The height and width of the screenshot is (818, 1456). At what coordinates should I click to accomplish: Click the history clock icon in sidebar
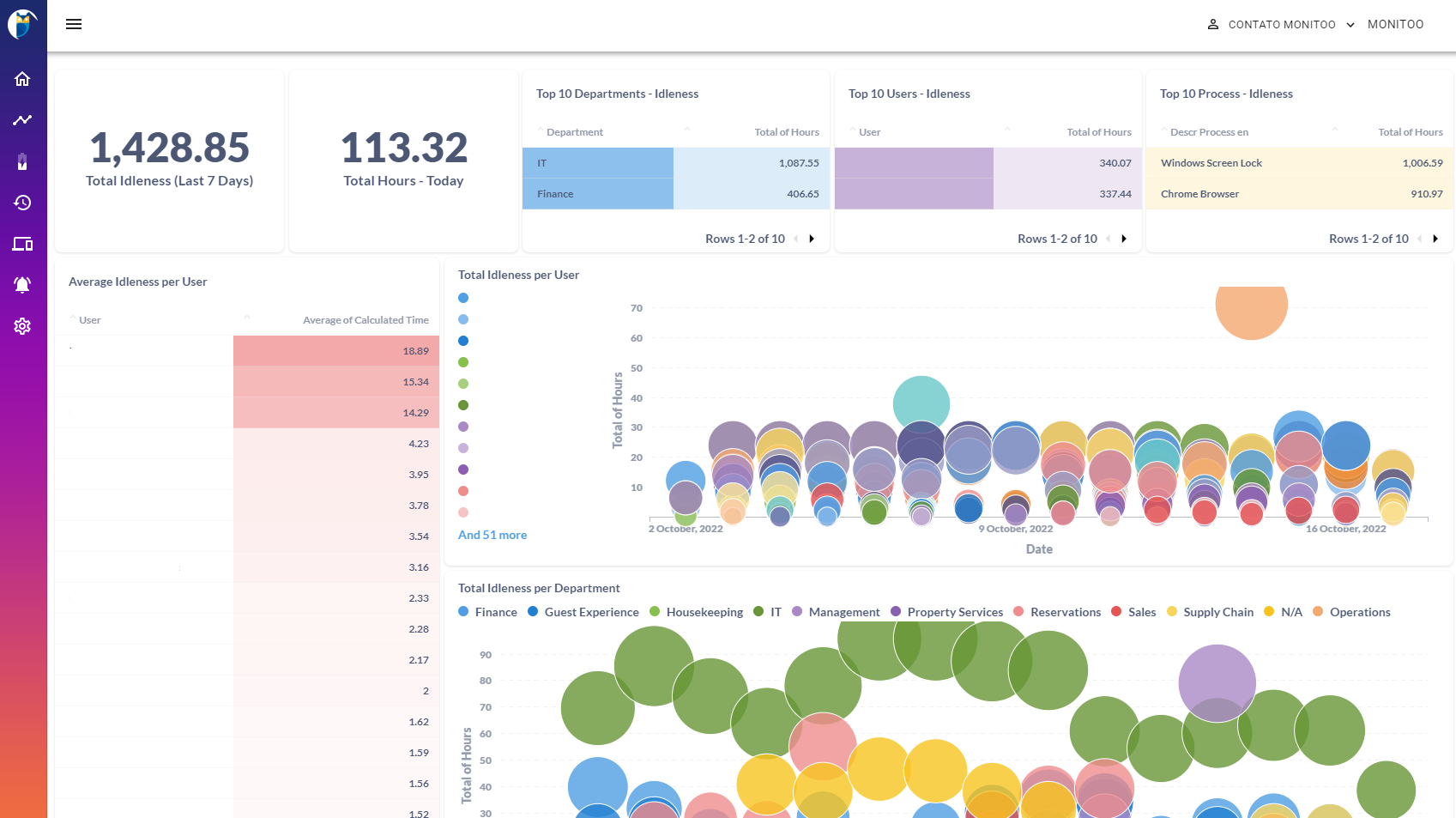click(22, 203)
